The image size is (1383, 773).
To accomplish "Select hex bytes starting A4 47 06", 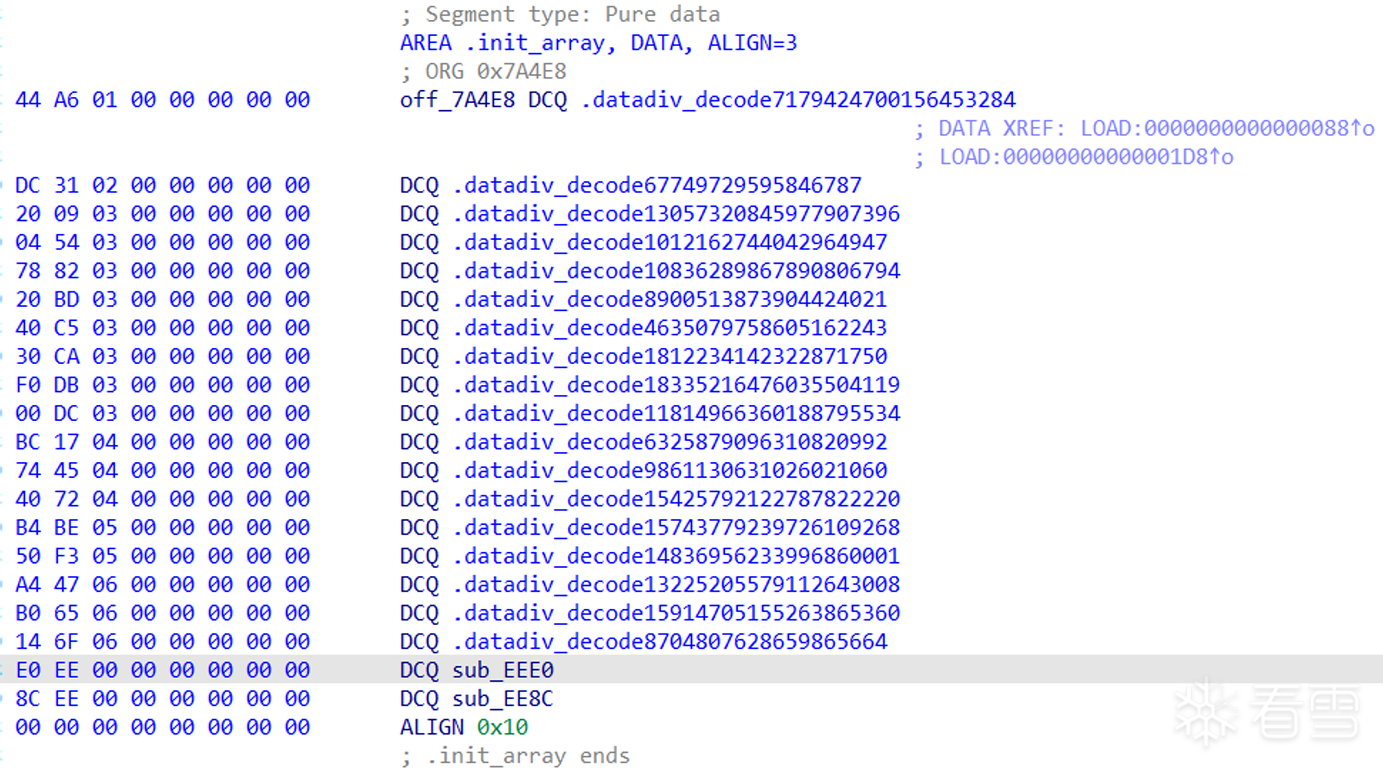I will [163, 585].
